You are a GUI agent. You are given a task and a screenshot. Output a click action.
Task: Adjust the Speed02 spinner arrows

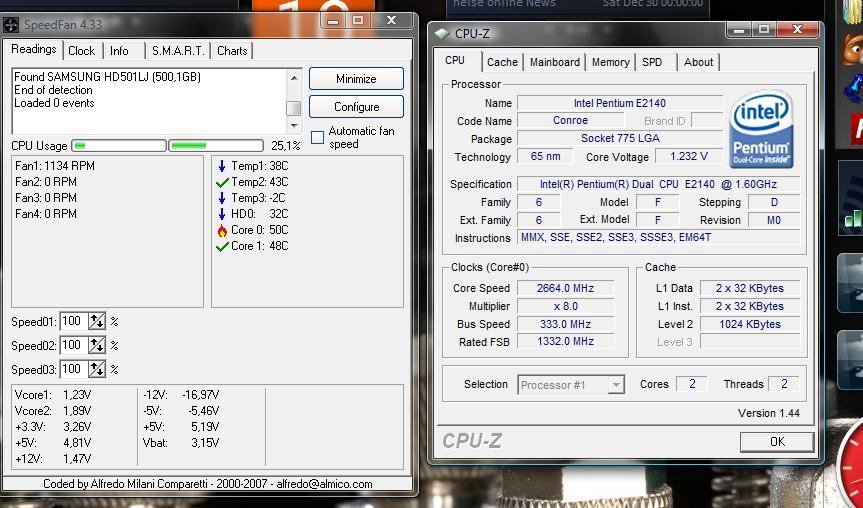tap(97, 345)
